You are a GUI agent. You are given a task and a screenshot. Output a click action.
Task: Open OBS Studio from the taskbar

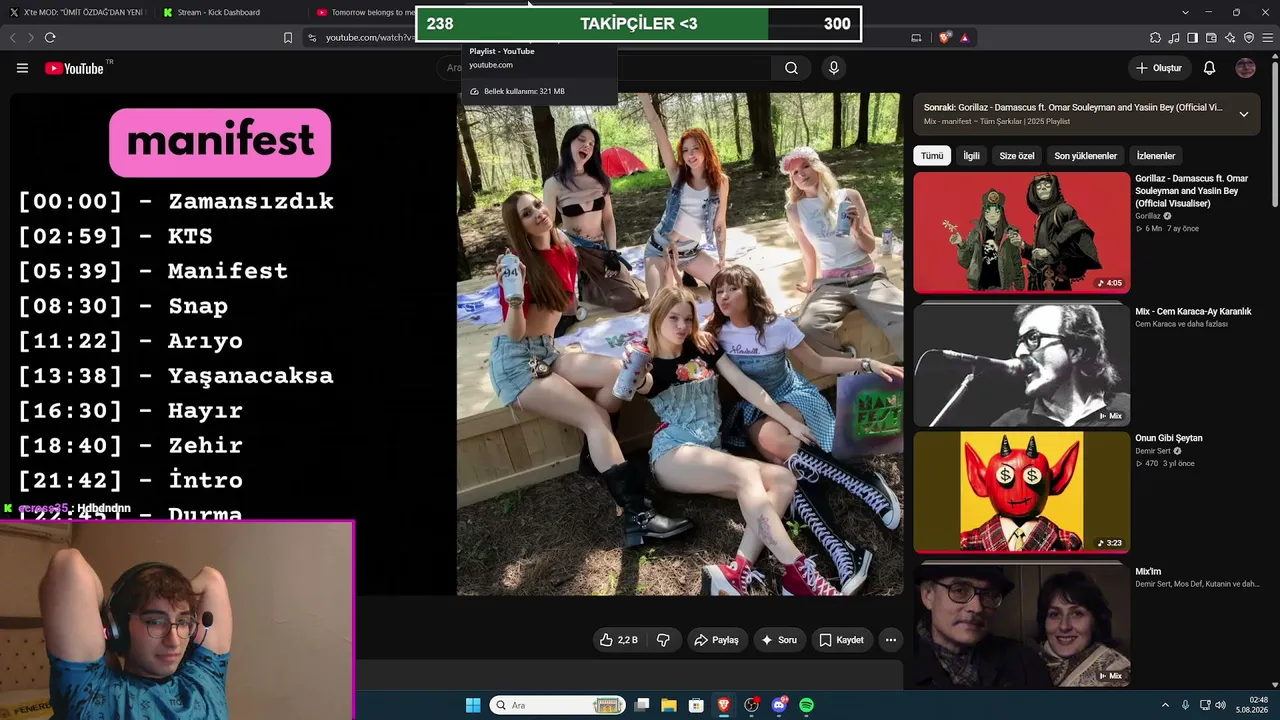tap(751, 705)
